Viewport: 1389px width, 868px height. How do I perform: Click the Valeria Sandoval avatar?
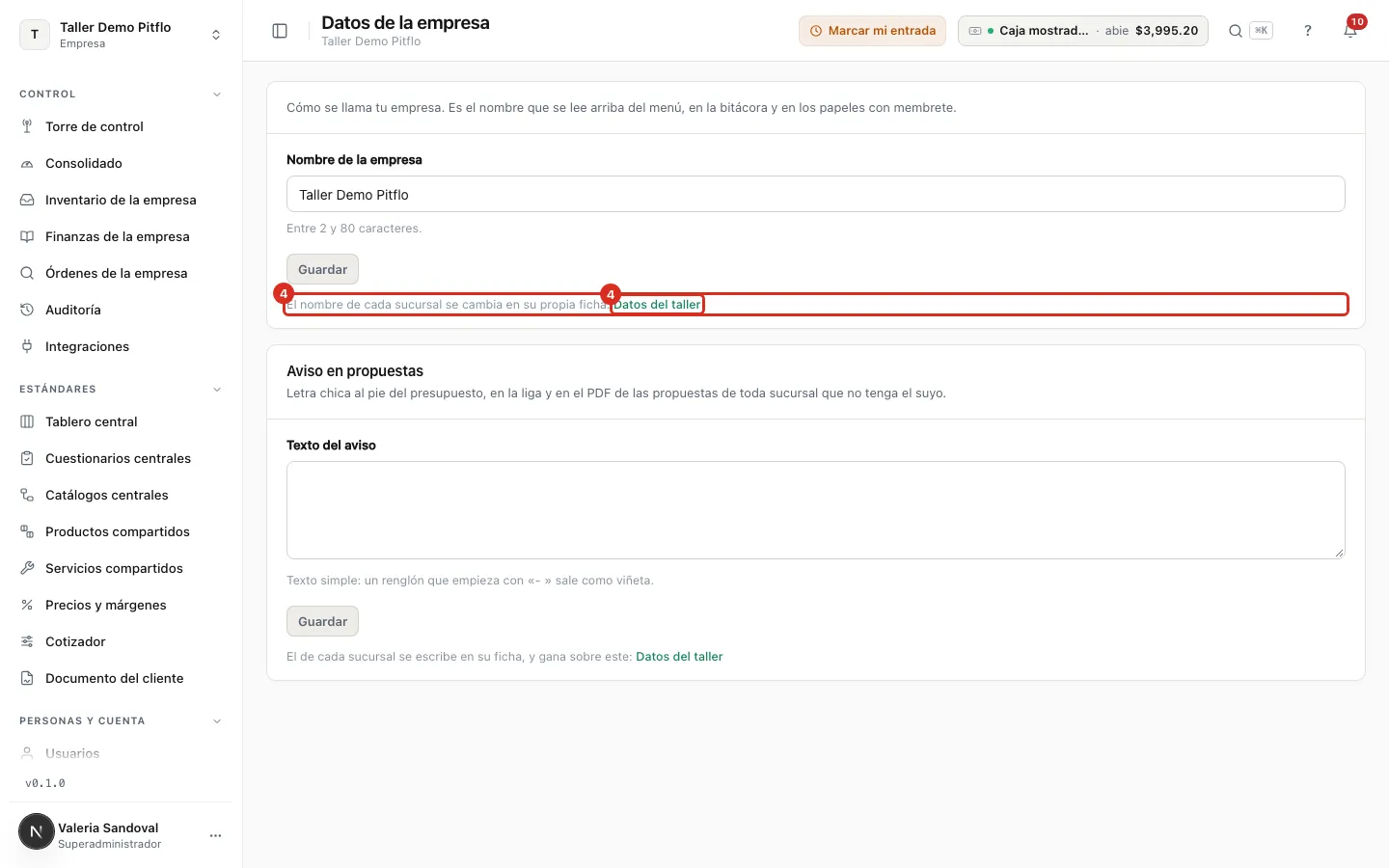pyautogui.click(x=37, y=831)
